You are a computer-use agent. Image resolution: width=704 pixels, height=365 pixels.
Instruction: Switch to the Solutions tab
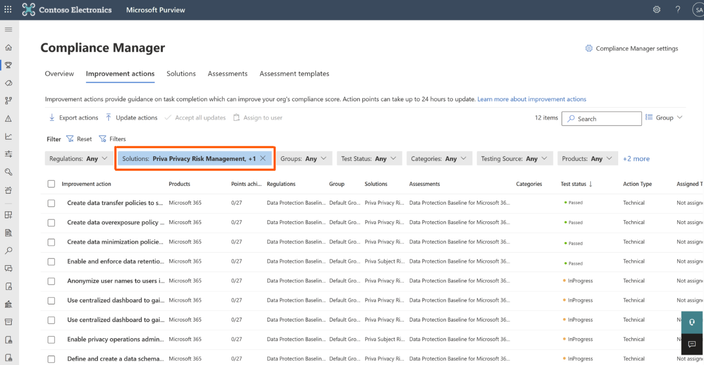[x=181, y=74]
